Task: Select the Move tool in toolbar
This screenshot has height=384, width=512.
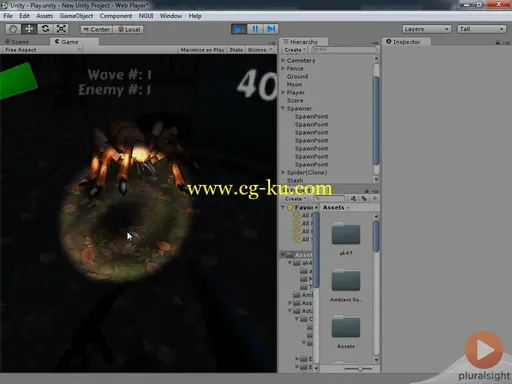Action: tap(29, 29)
